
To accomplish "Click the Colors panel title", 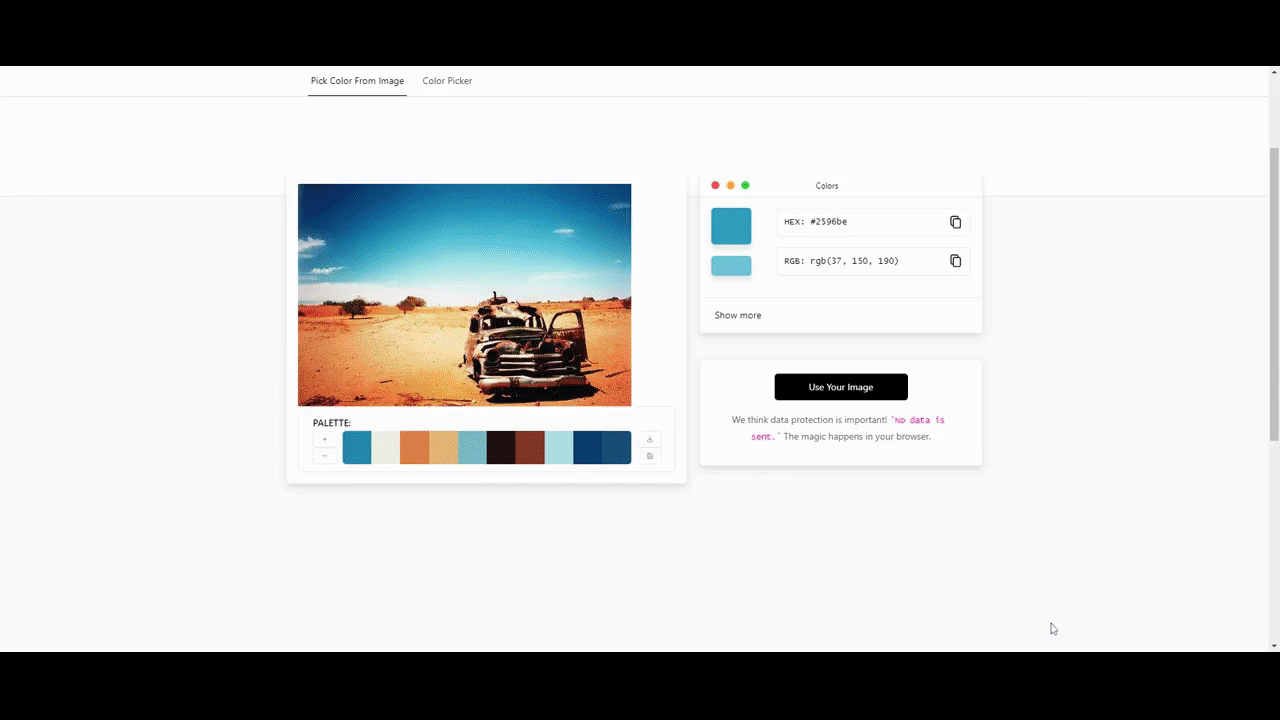I will coord(827,186).
